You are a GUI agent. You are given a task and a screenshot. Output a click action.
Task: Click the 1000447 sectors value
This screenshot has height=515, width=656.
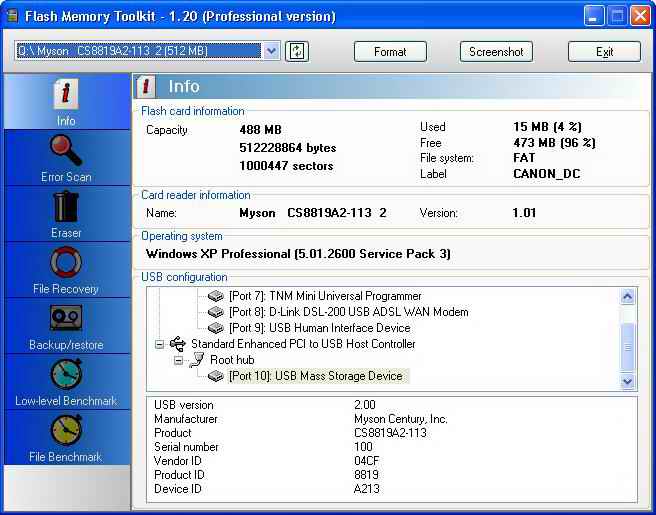[286, 166]
